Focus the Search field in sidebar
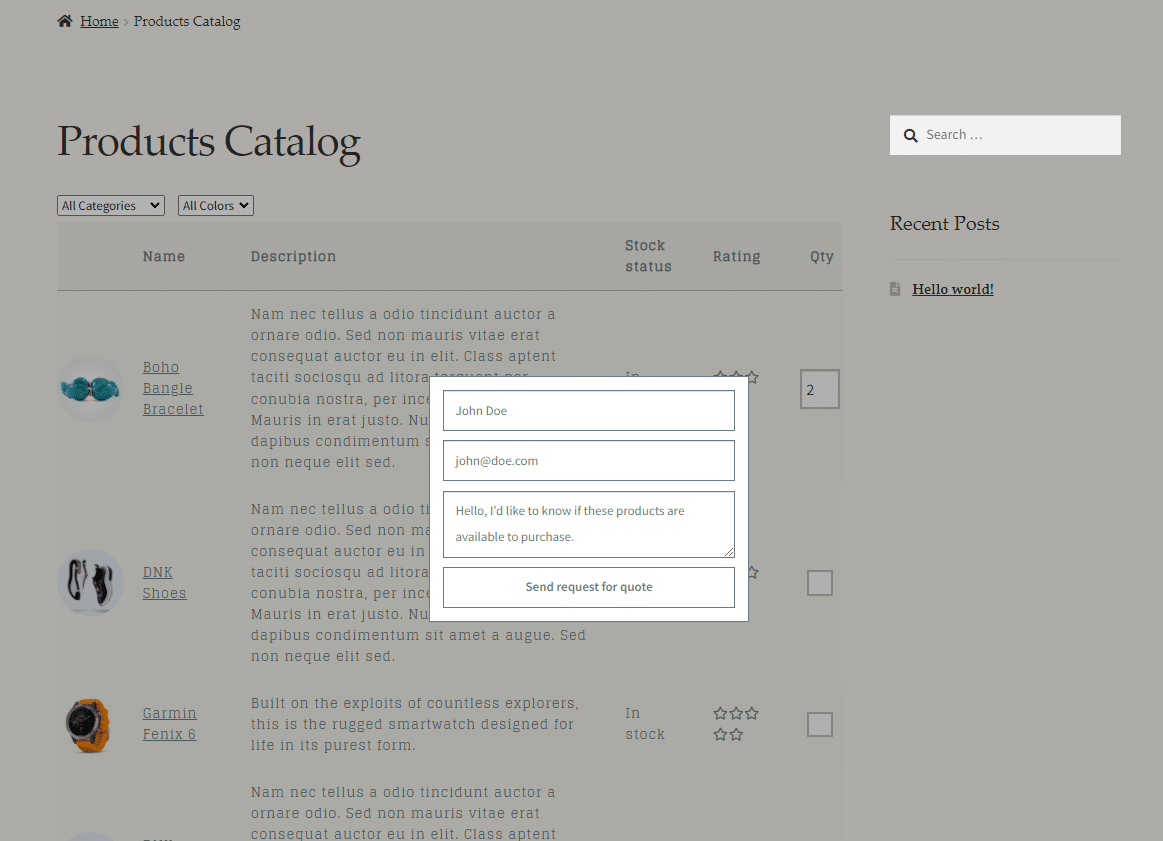This screenshot has height=841, width=1163. [1005, 135]
